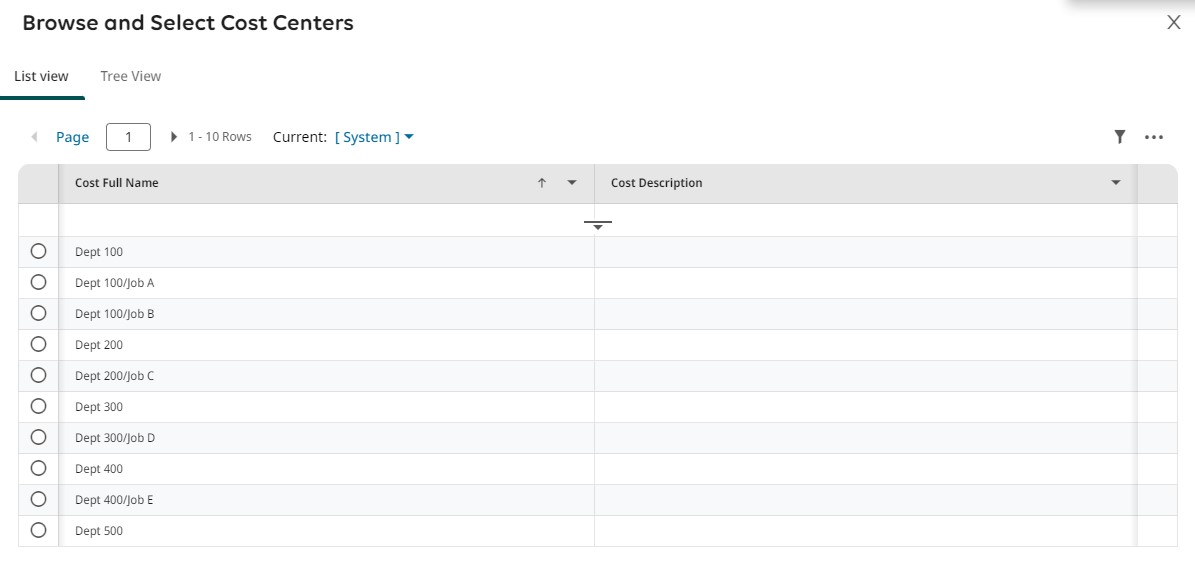Choose the Dept 500 radio button
The height and width of the screenshot is (584, 1195).
click(x=39, y=531)
